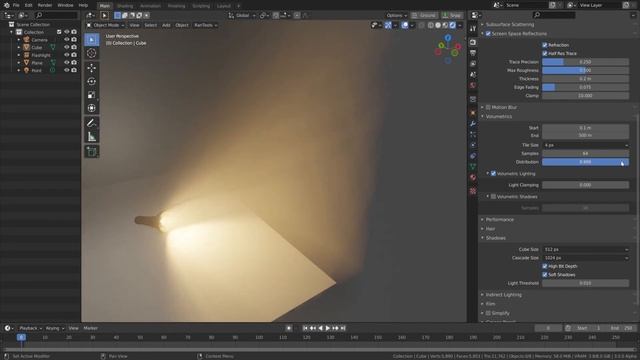Expand the Performance panel
Screen dimensions: 640x360
pyautogui.click(x=500, y=220)
